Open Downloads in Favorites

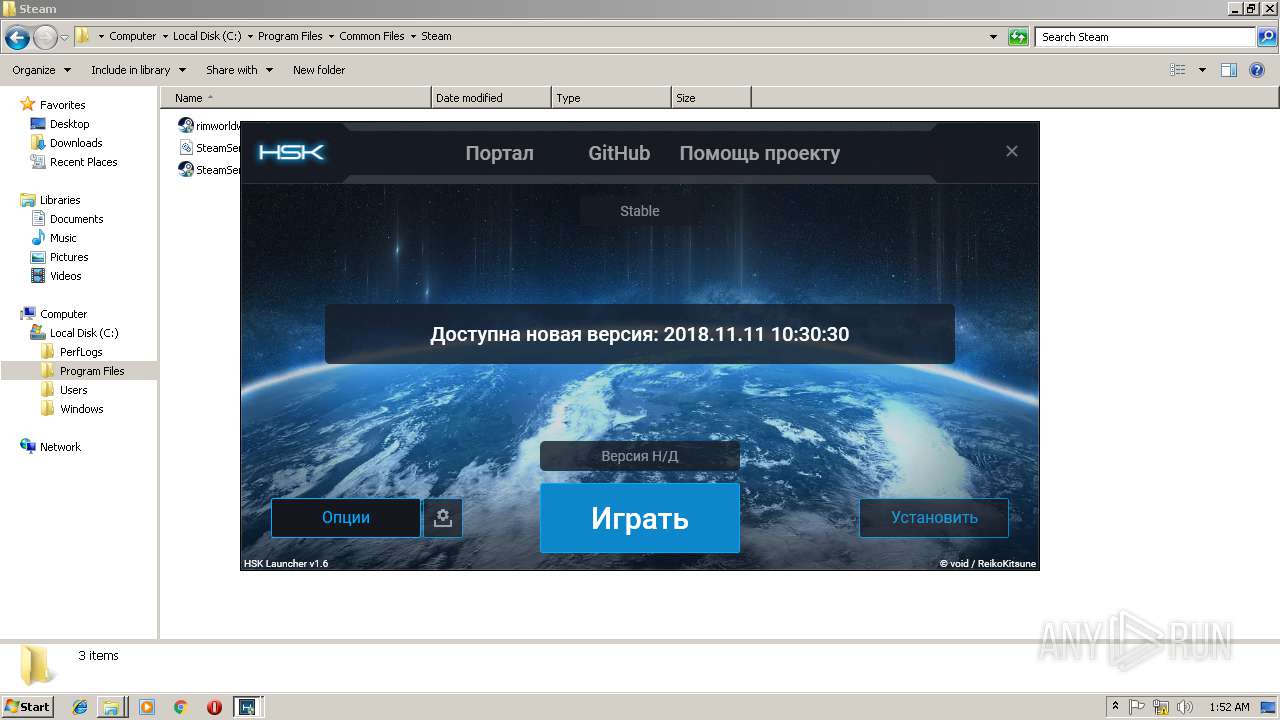coord(76,143)
